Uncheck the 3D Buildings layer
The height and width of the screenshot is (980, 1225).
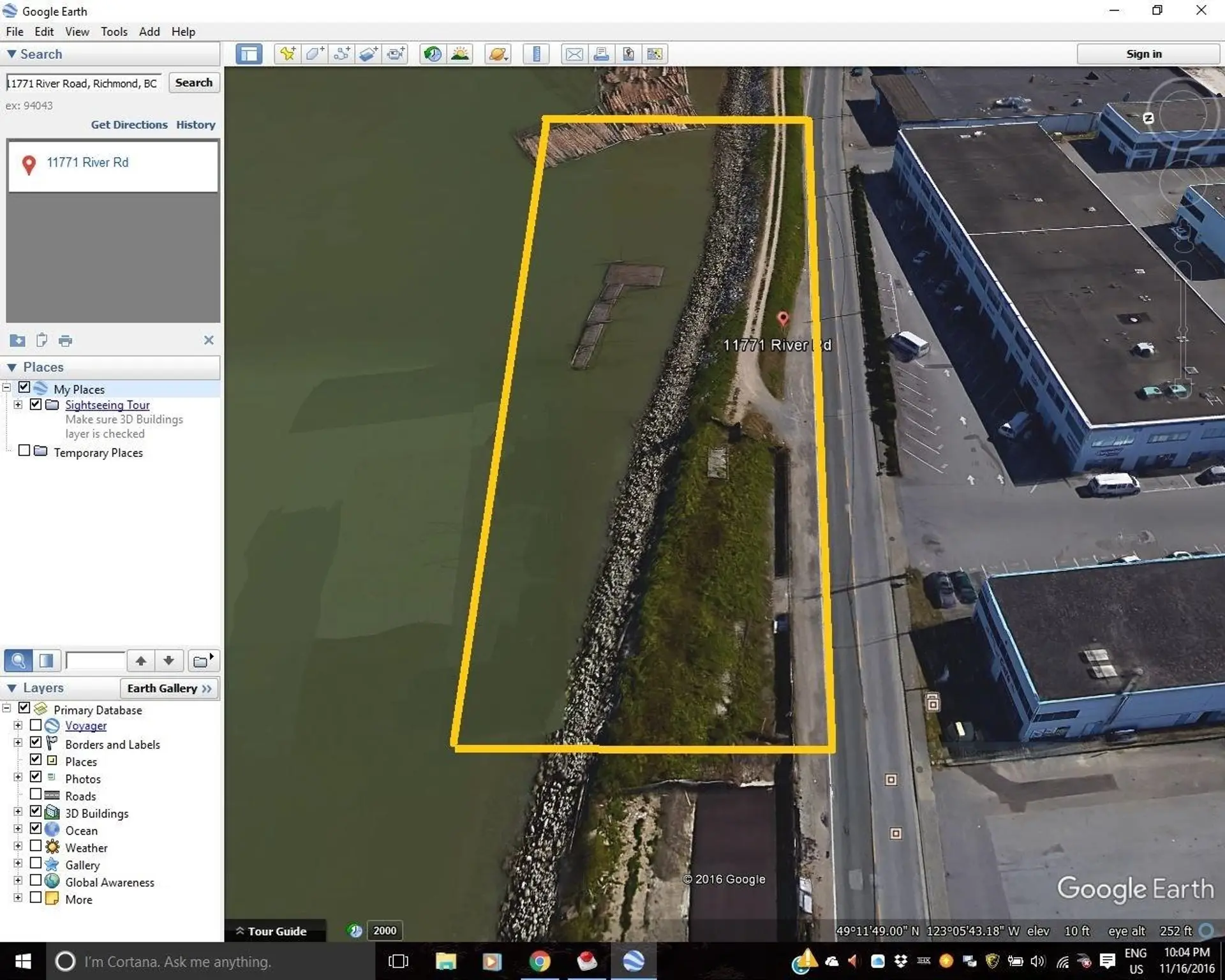click(x=36, y=812)
